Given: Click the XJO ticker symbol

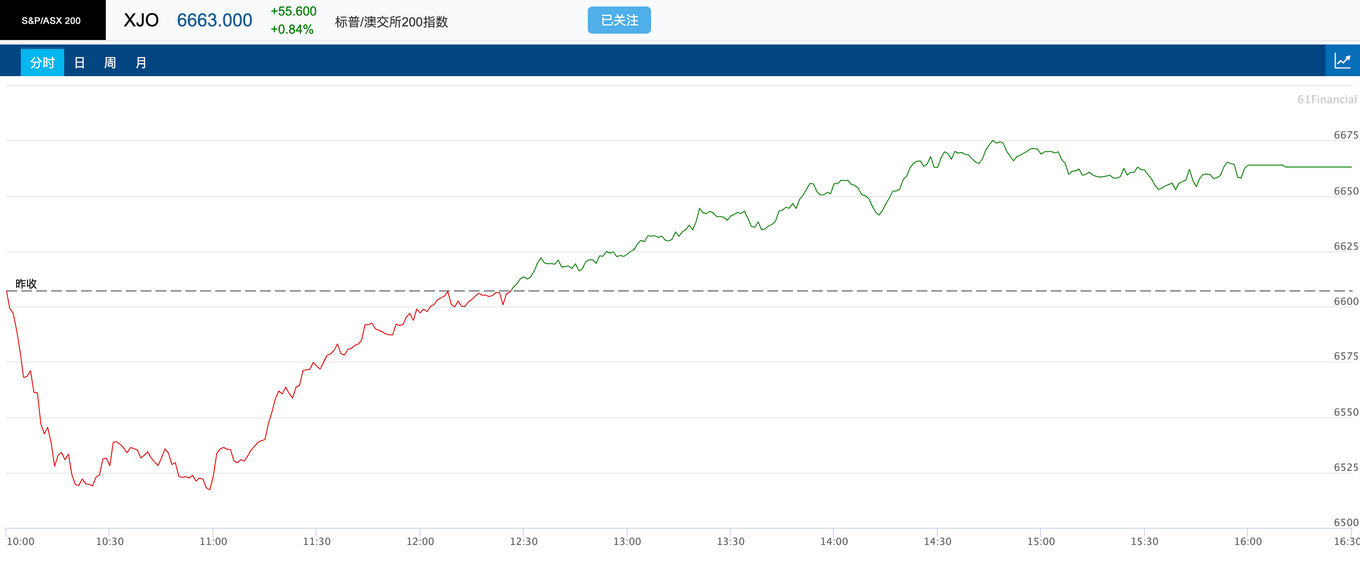Looking at the screenshot, I should tap(141, 20).
